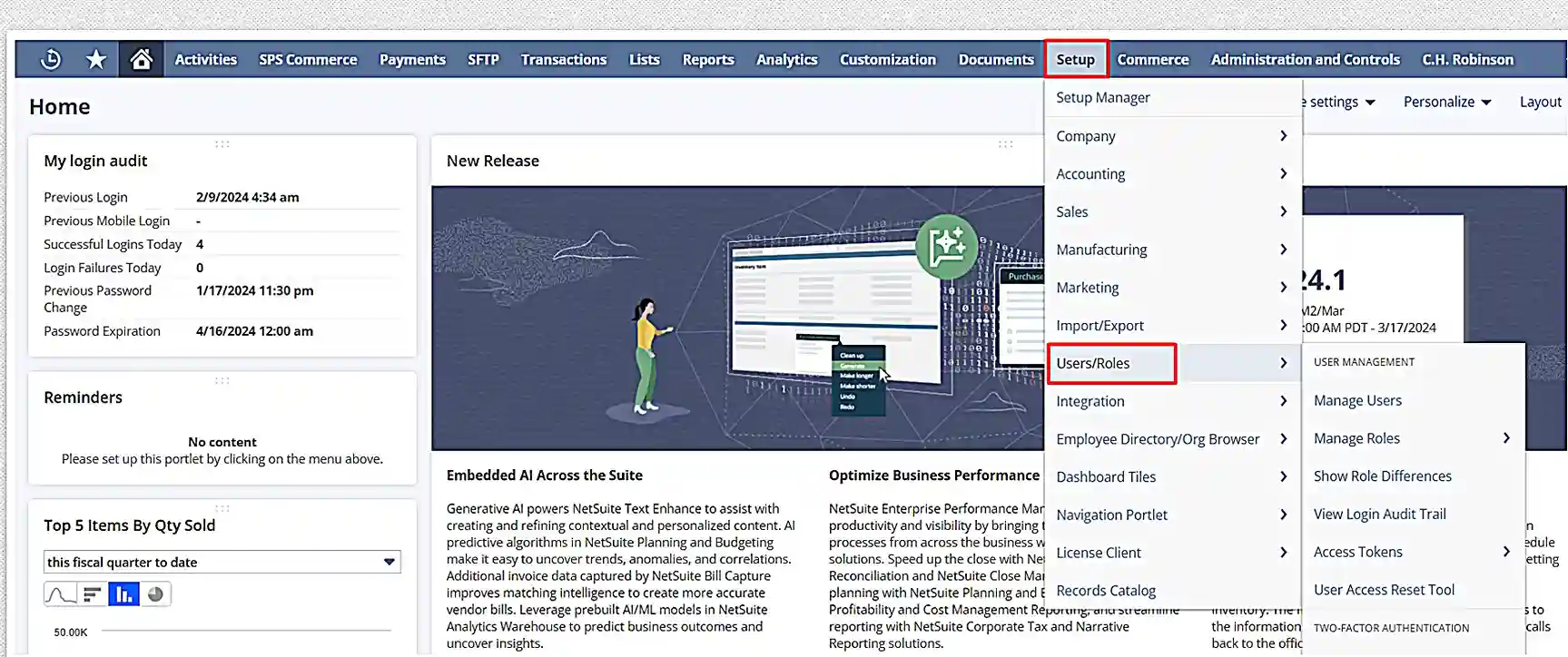Viewport: 1568px width, 657px height.
Task: Click the Setup menu tab
Action: [1076, 59]
